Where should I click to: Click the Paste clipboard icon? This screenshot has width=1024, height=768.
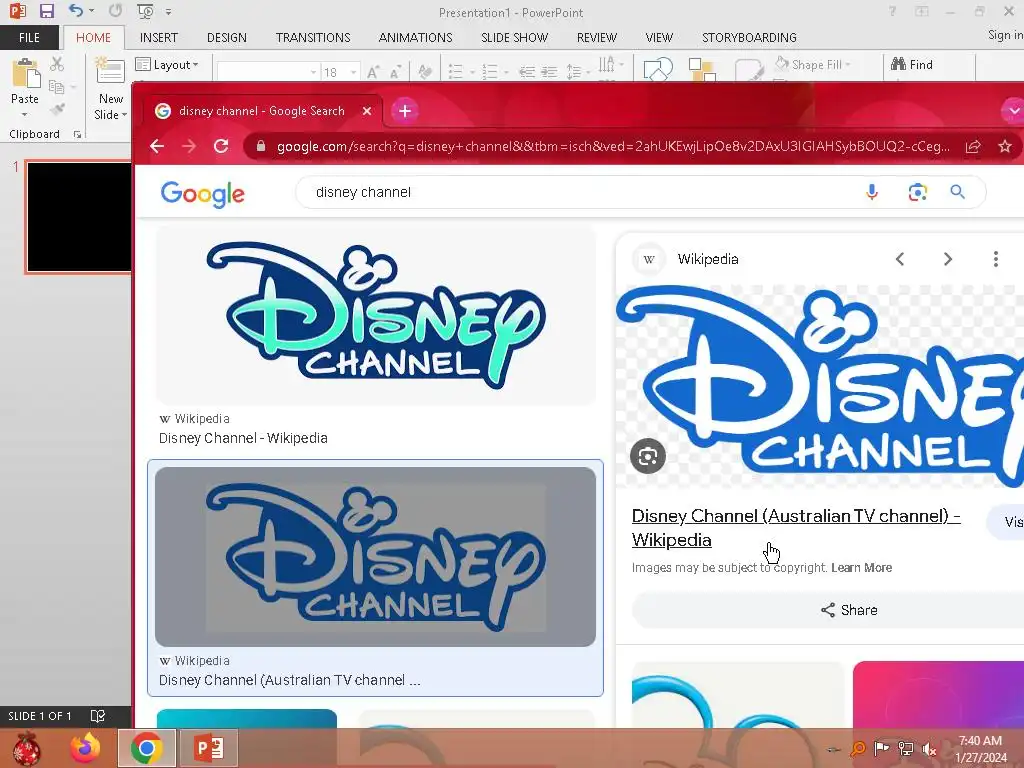pos(25,73)
